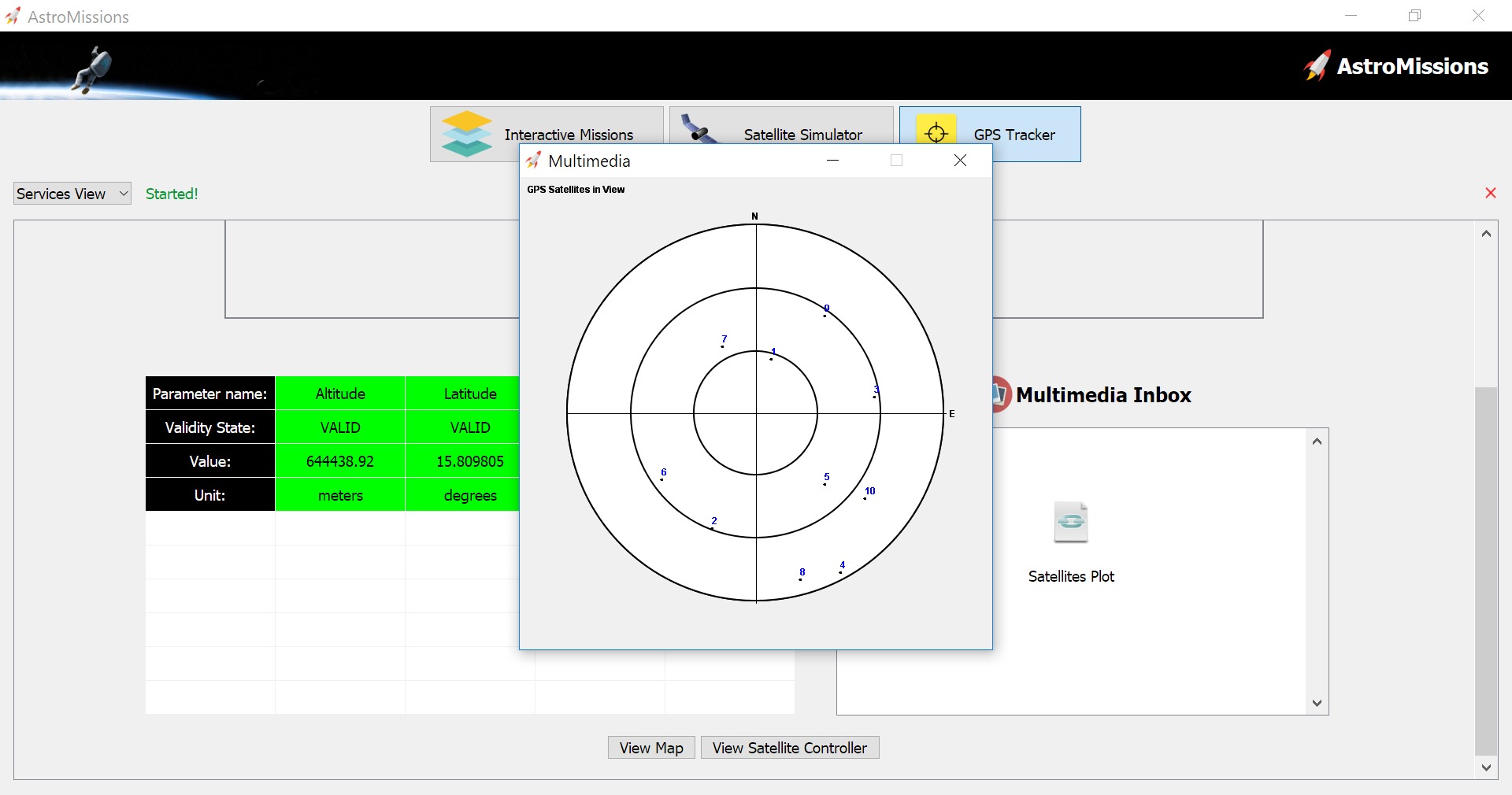Select the Altitude value cell 644438.92
Screen dimensions: 1512x795
pyautogui.click(x=340, y=461)
